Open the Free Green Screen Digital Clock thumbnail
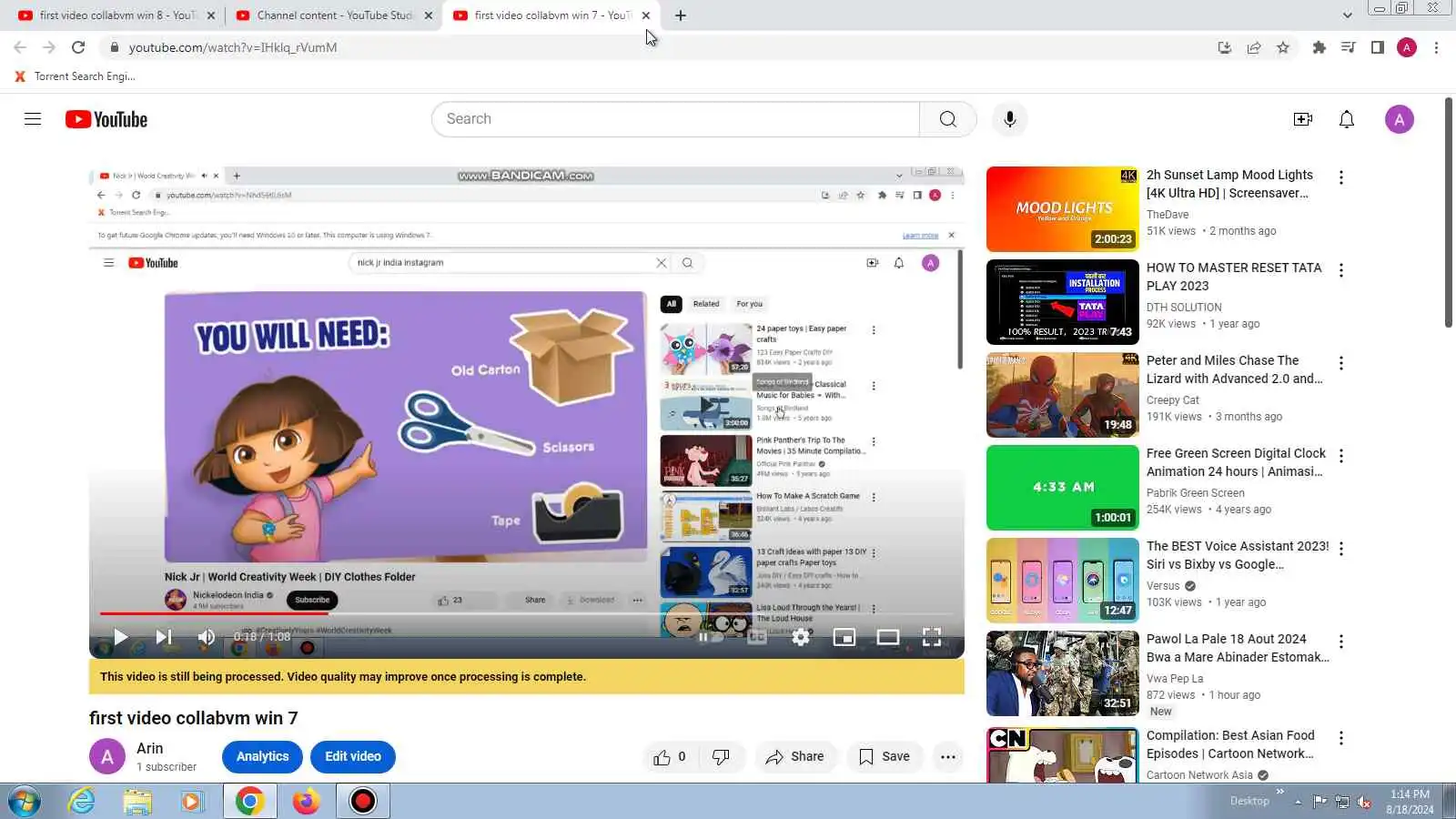 click(1062, 488)
